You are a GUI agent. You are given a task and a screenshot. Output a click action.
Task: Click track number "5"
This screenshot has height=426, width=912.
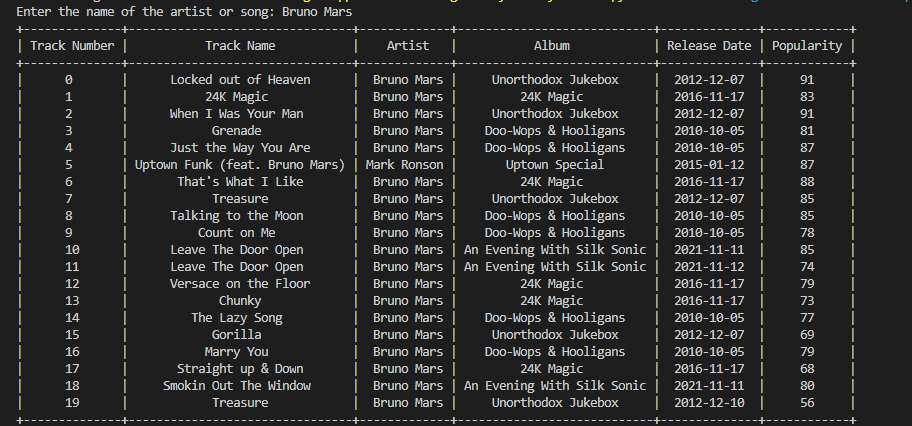coord(69,165)
